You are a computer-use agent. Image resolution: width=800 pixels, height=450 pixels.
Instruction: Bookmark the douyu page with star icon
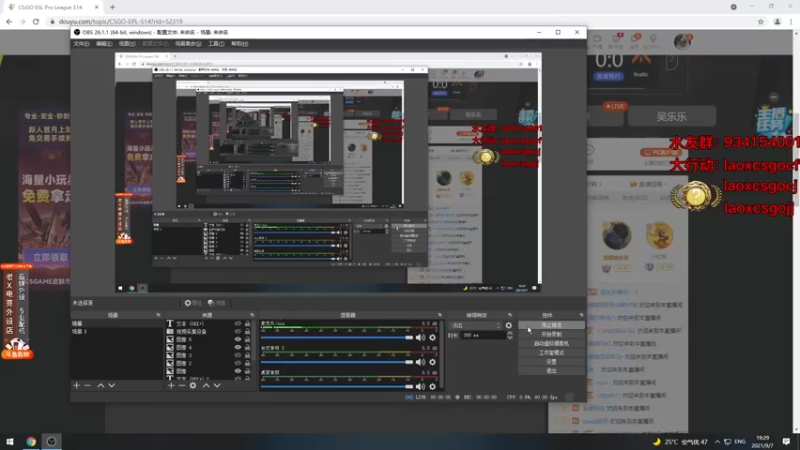761,21
